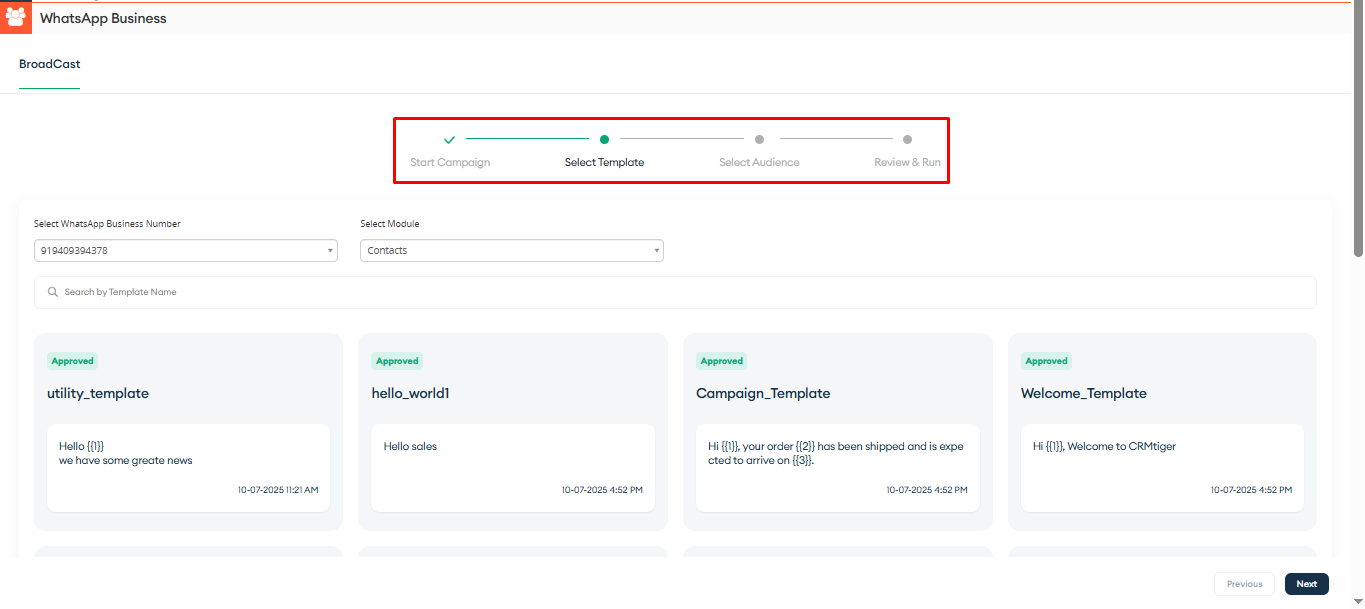Click 'we have some greate news' text
Image resolution: width=1365 pixels, height=609 pixels.
126,460
